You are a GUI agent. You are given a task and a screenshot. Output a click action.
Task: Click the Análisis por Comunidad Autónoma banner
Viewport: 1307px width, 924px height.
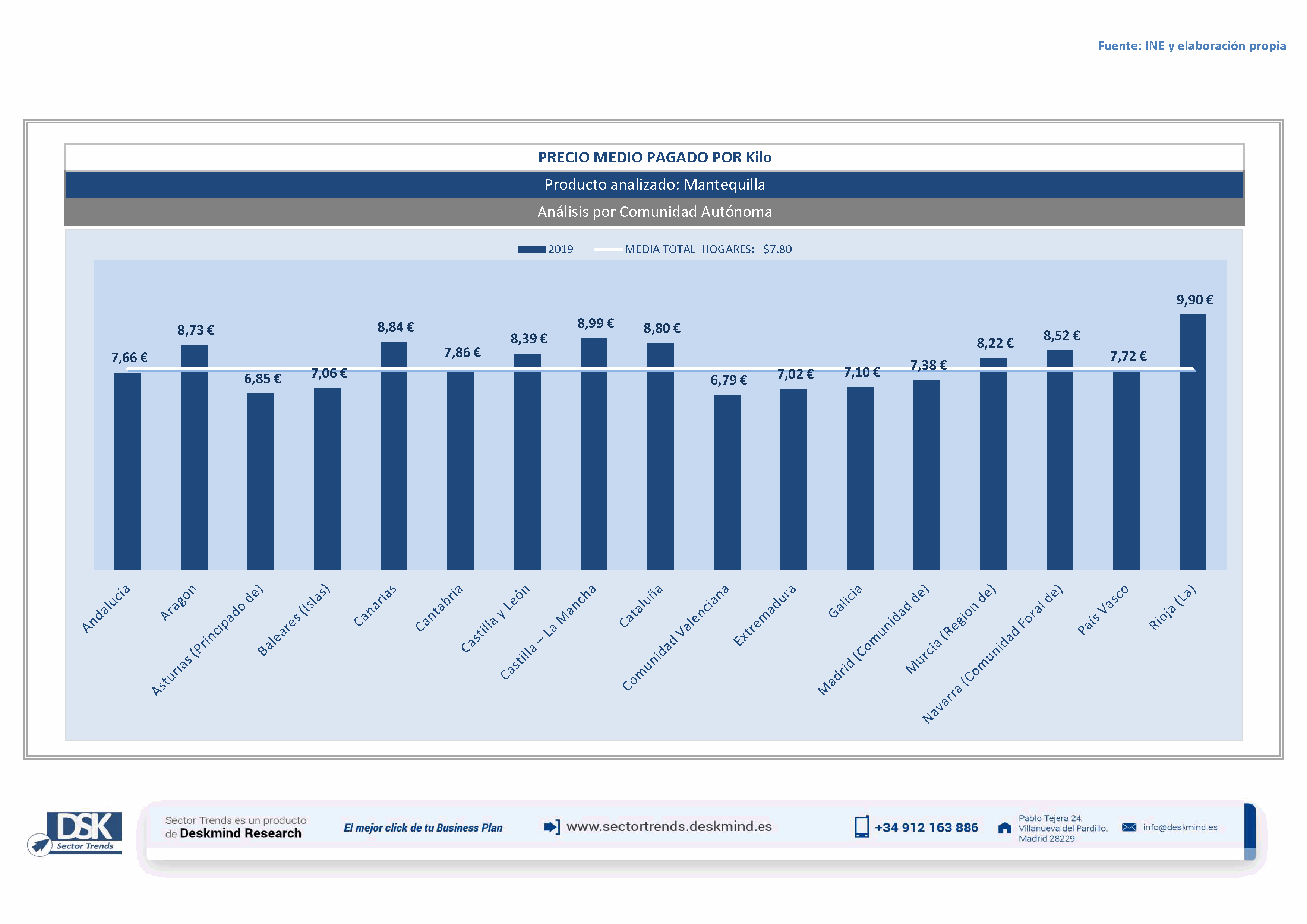pyautogui.click(x=654, y=212)
